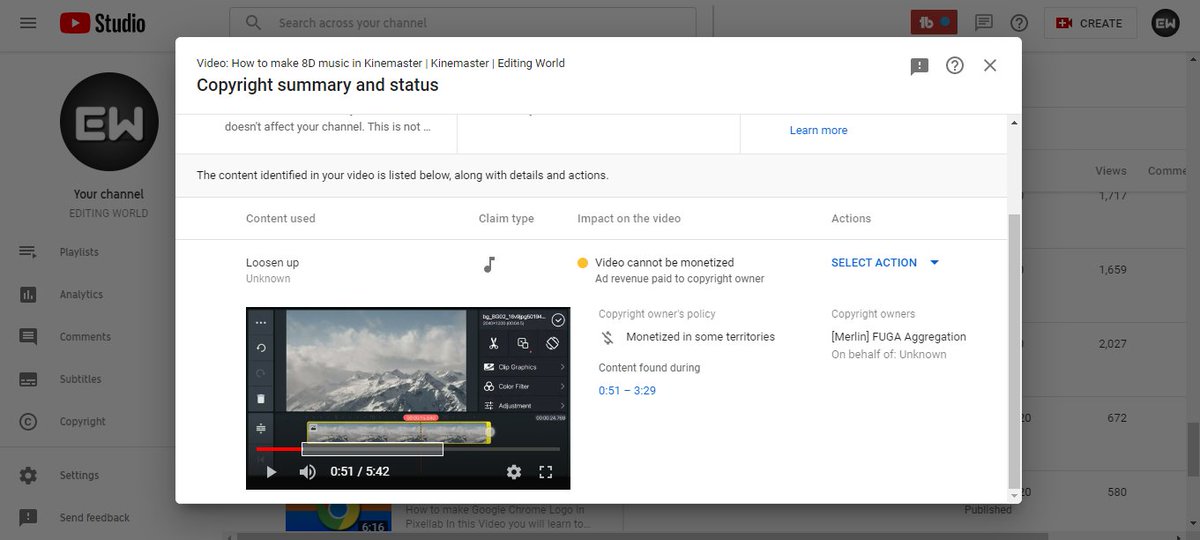The image size is (1200, 540).
Task: Click the Analytics bar chart icon
Action: click(x=28, y=294)
